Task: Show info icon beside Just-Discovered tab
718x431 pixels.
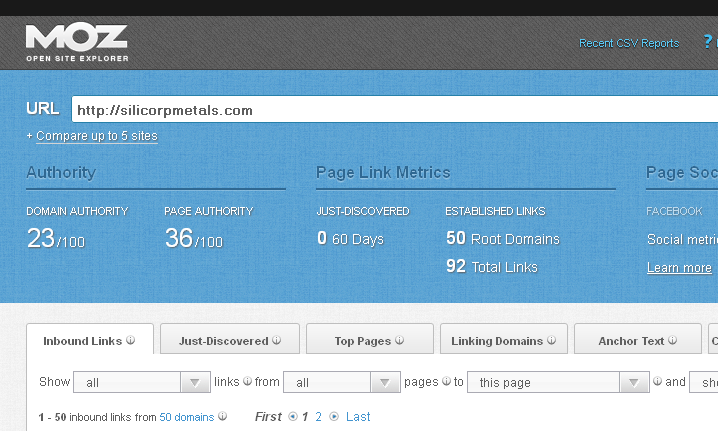Action: click(277, 340)
